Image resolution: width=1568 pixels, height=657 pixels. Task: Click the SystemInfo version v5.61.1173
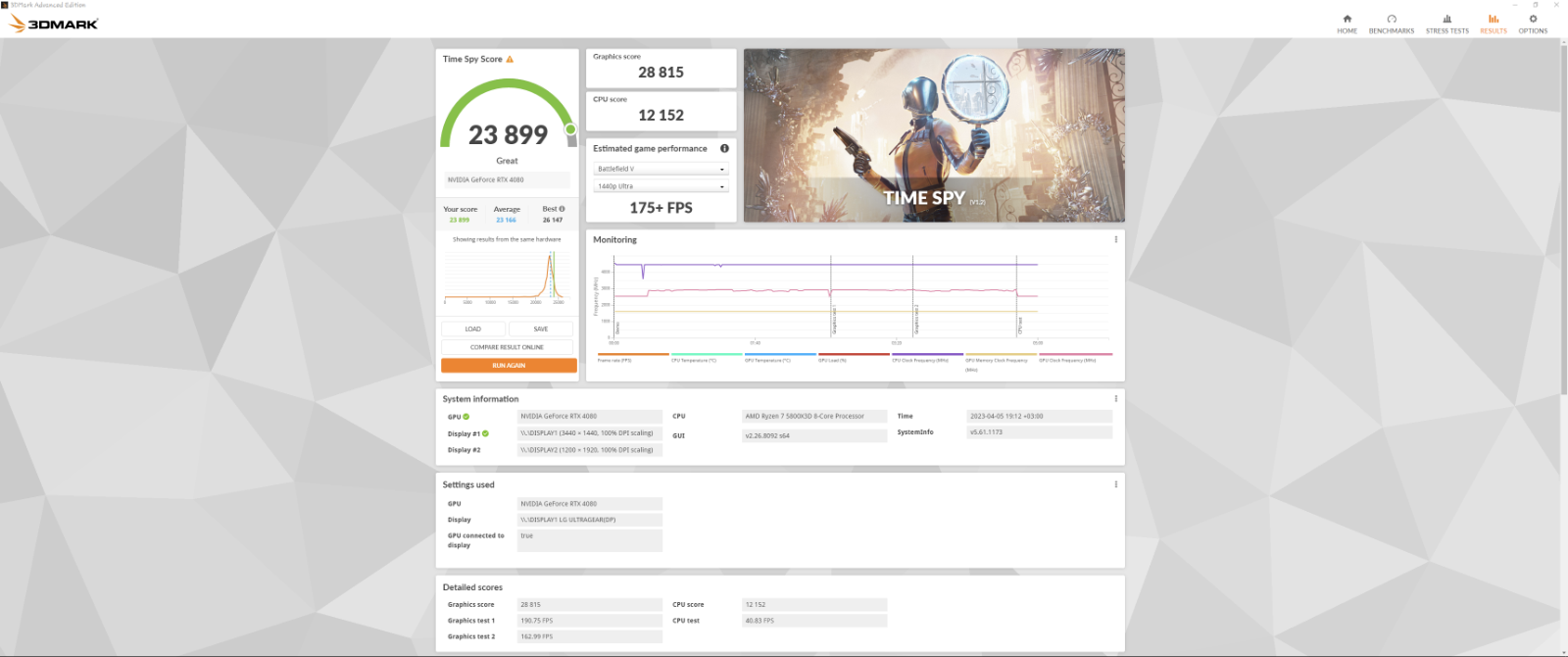[1040, 432]
